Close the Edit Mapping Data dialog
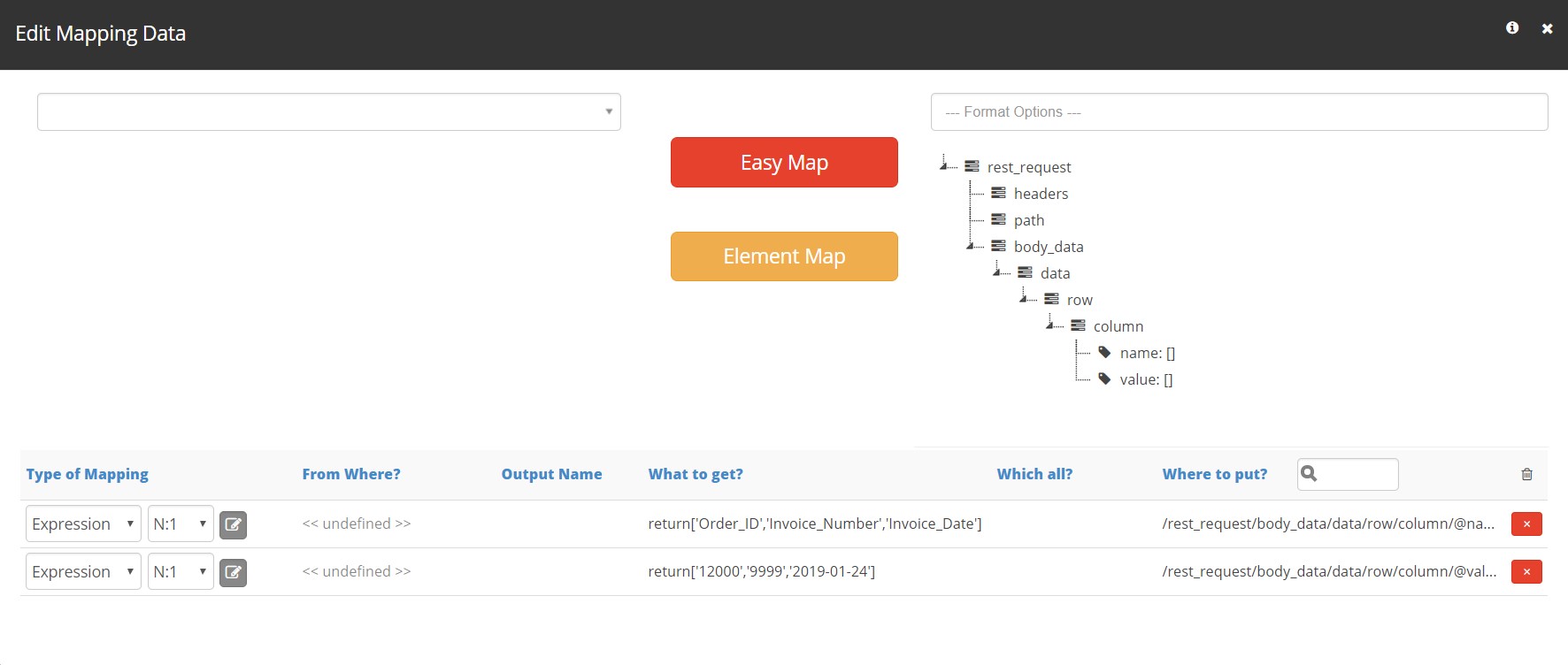 click(x=1547, y=29)
